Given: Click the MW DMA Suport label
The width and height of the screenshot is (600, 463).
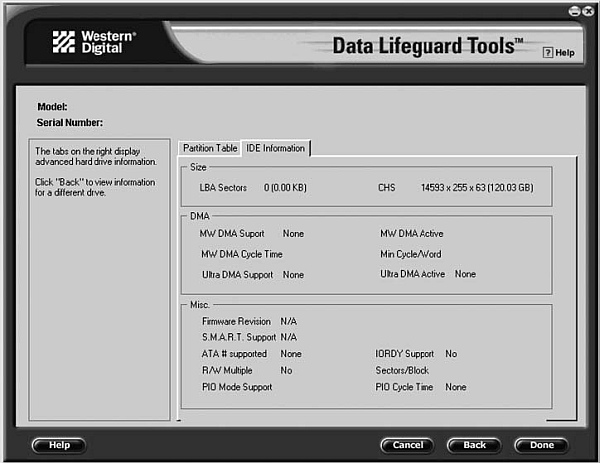Looking at the screenshot, I should [x=232, y=234].
